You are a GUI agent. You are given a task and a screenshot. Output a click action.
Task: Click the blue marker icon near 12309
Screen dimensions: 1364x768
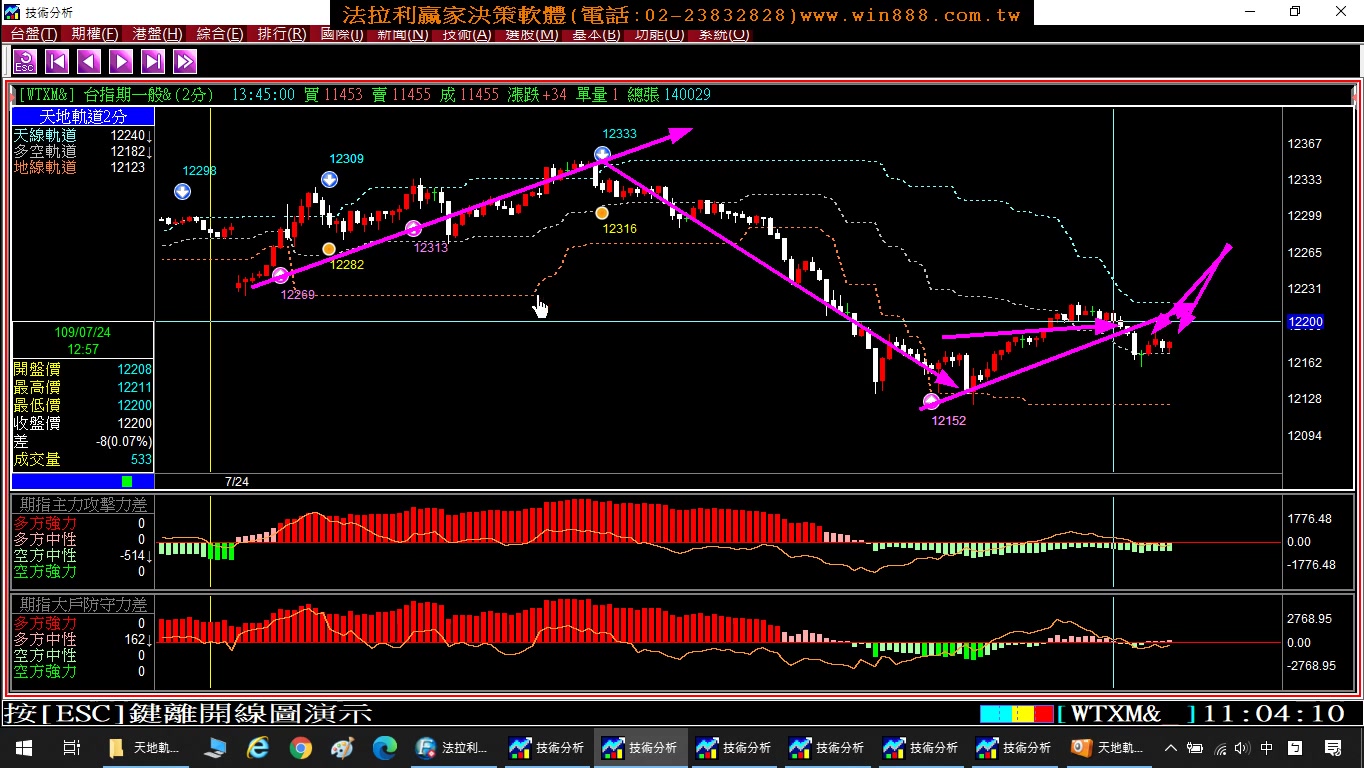329,180
